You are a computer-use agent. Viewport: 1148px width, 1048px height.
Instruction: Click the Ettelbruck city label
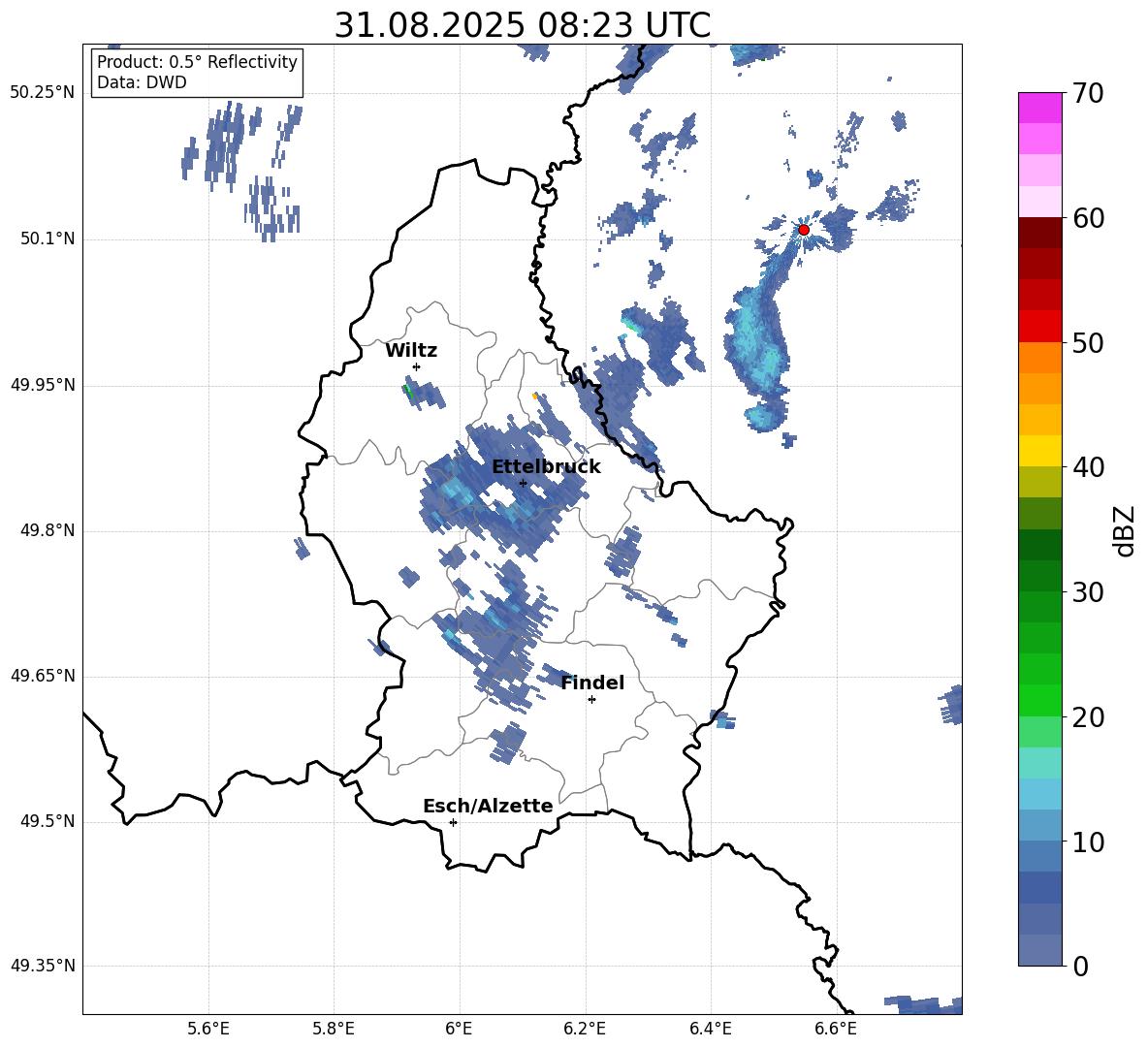[546, 467]
